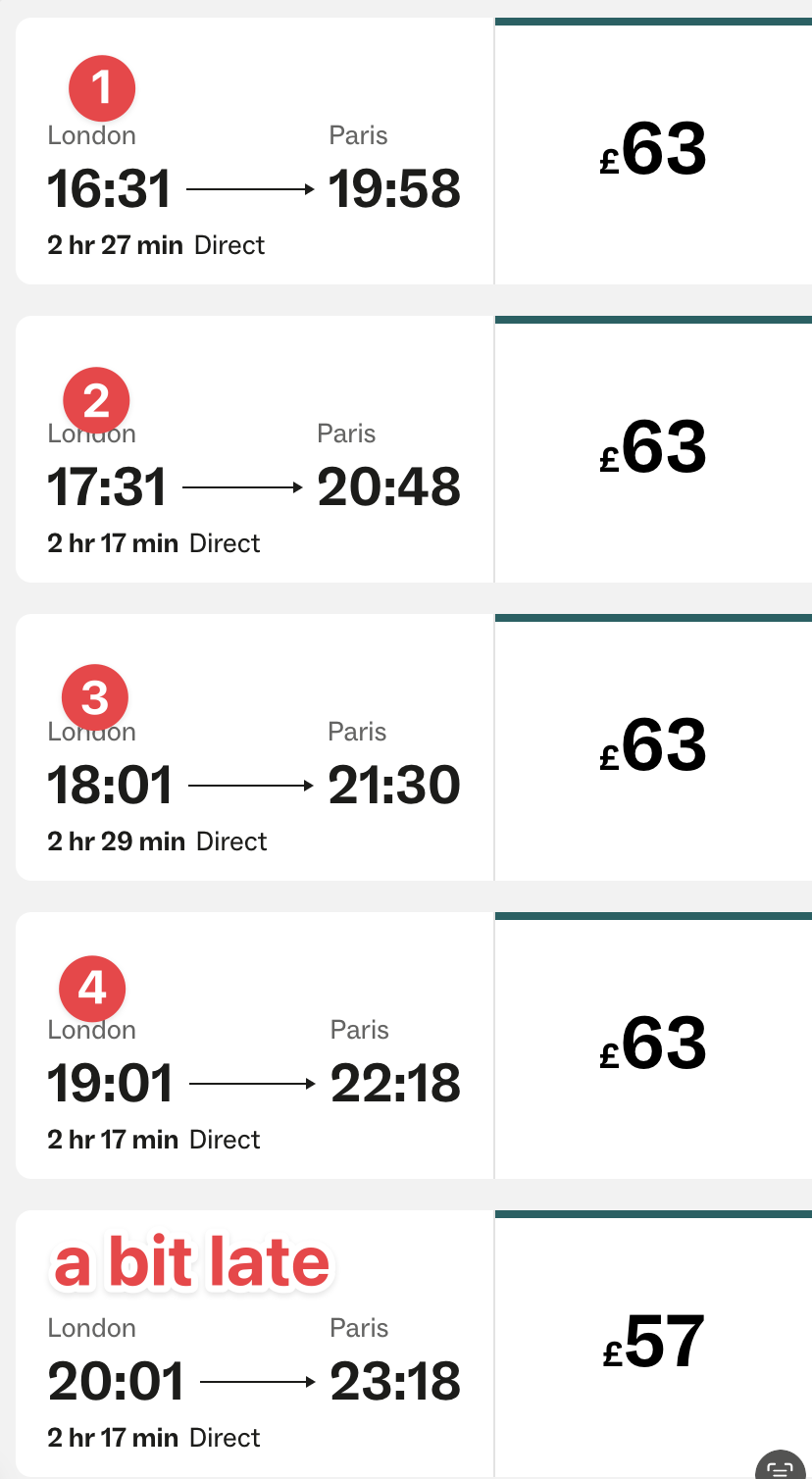
Task: Select the £57 fare for 20:01 train
Action: (653, 1344)
